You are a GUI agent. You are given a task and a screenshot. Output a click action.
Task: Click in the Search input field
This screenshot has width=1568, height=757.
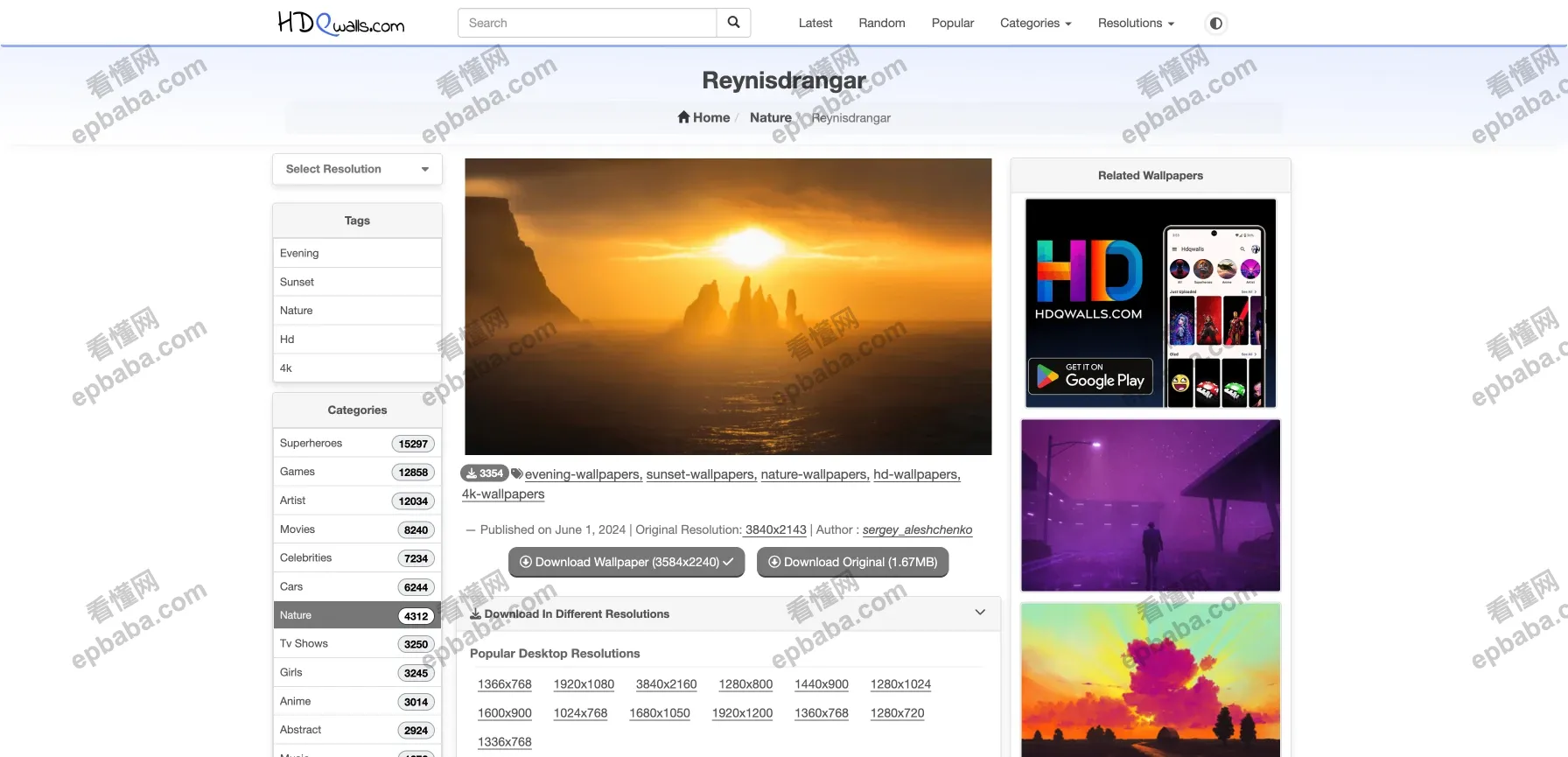(586, 23)
